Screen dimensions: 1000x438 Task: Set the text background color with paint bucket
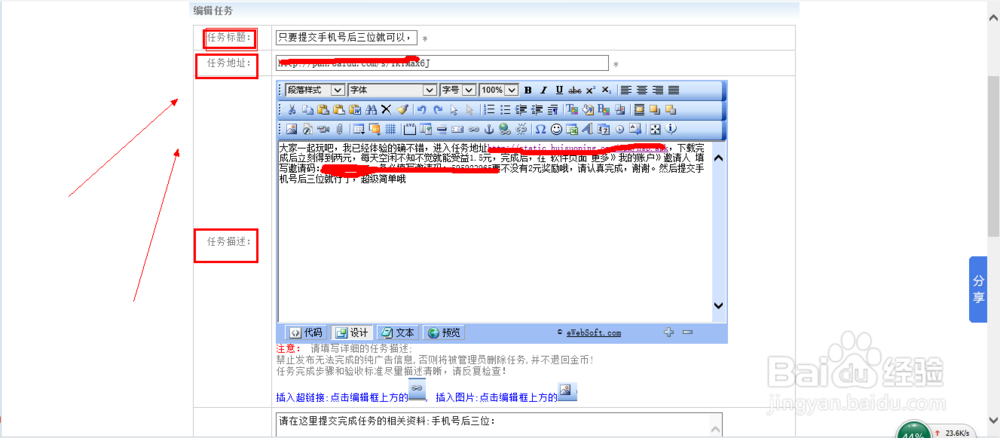pyautogui.click(x=587, y=110)
